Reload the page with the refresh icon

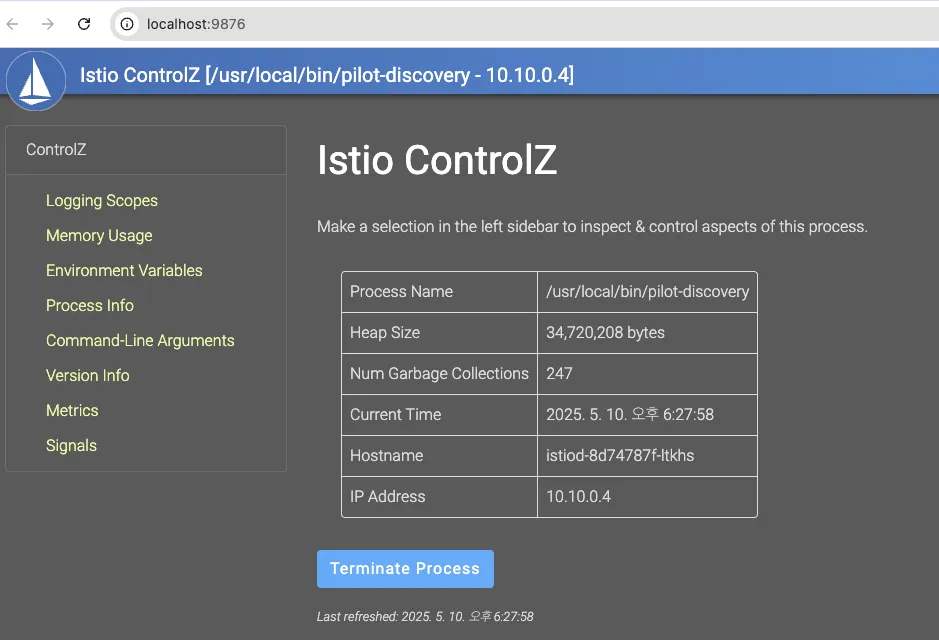[x=84, y=24]
